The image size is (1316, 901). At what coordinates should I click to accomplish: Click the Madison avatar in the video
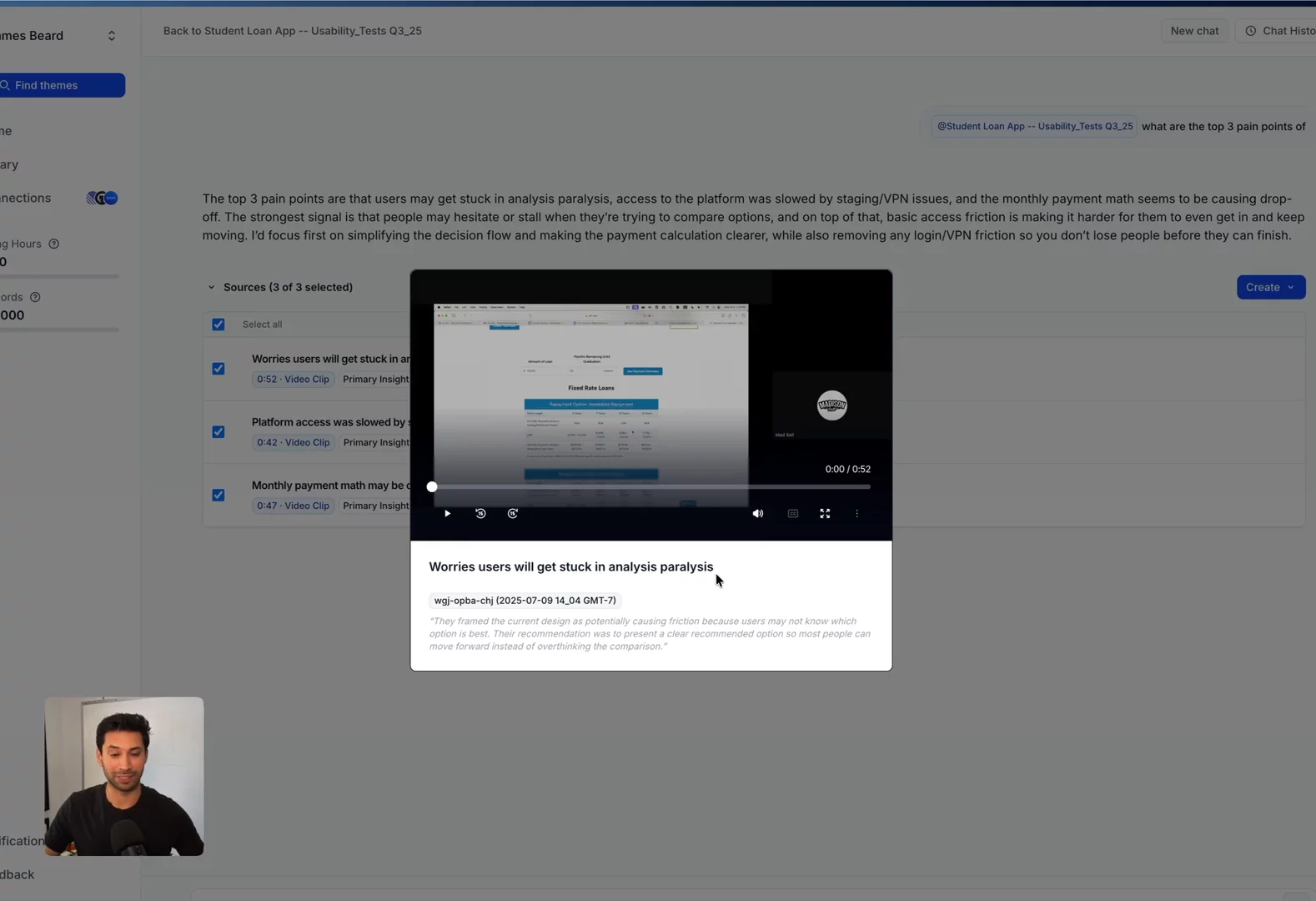click(x=831, y=406)
